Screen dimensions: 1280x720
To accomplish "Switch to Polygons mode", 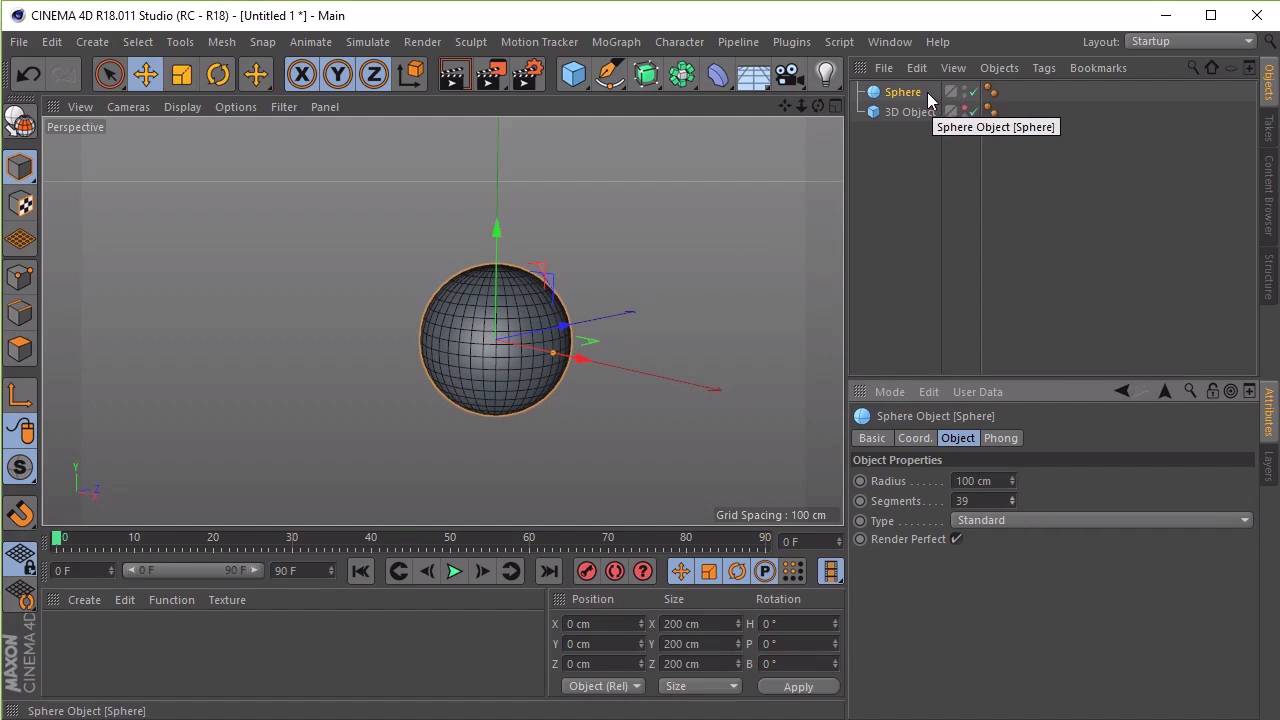I will point(20,349).
